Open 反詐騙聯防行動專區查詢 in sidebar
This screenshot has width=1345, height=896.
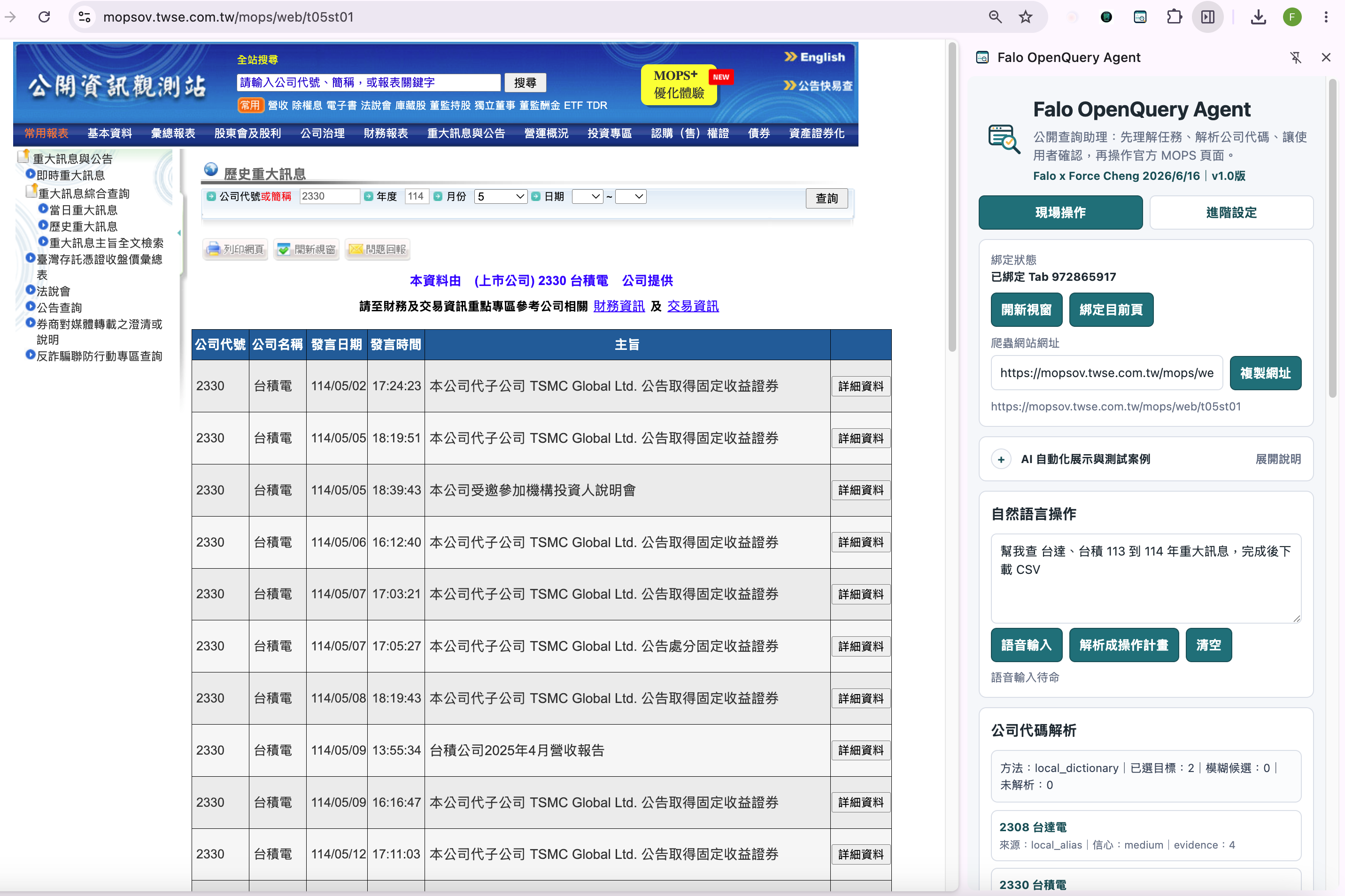tap(100, 356)
